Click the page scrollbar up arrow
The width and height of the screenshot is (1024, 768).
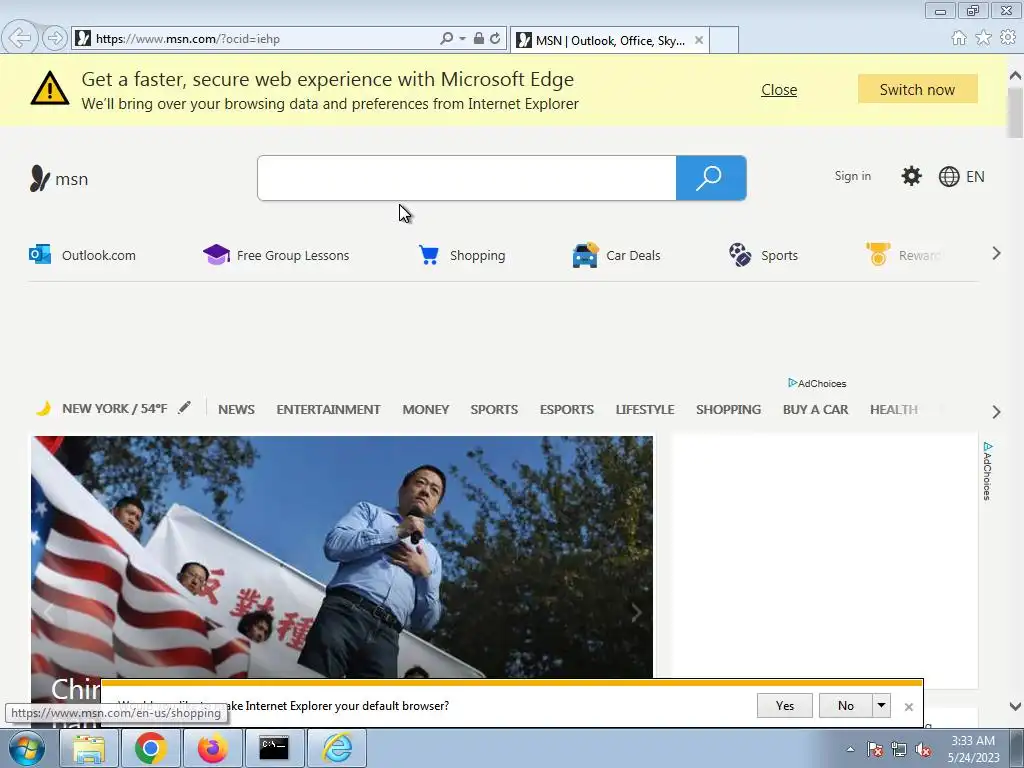pyautogui.click(x=1015, y=76)
